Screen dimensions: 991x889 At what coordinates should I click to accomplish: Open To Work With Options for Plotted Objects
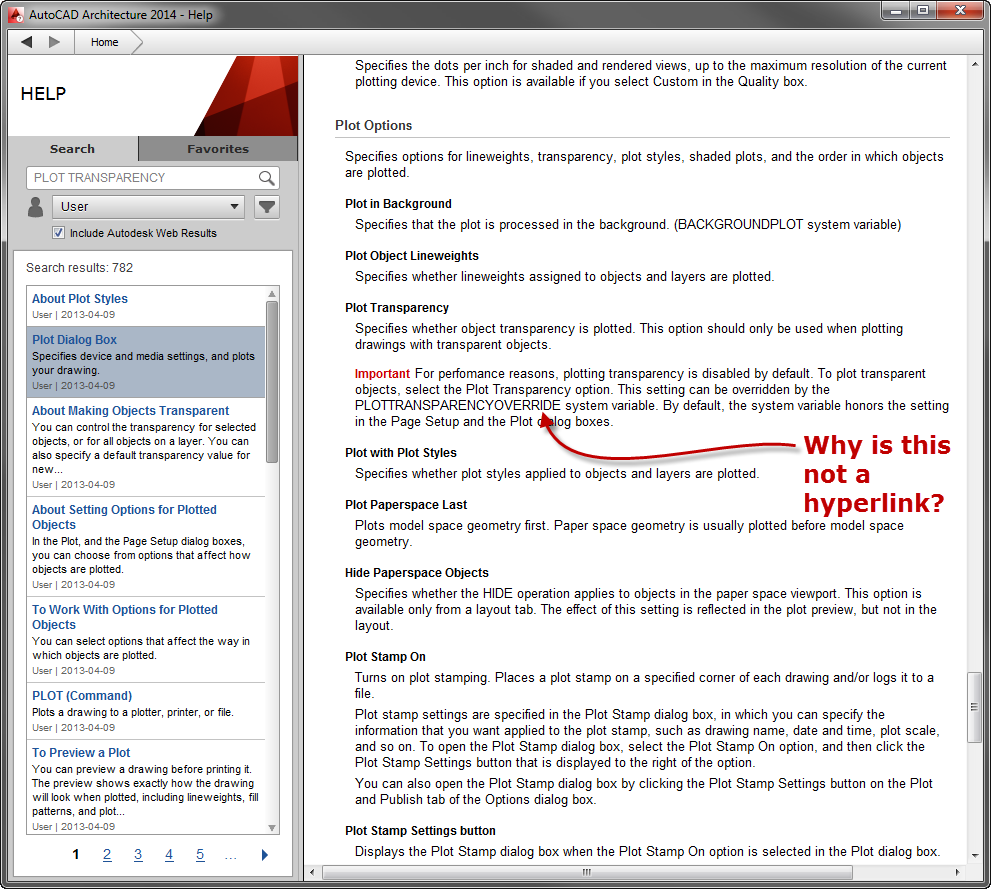[125, 617]
